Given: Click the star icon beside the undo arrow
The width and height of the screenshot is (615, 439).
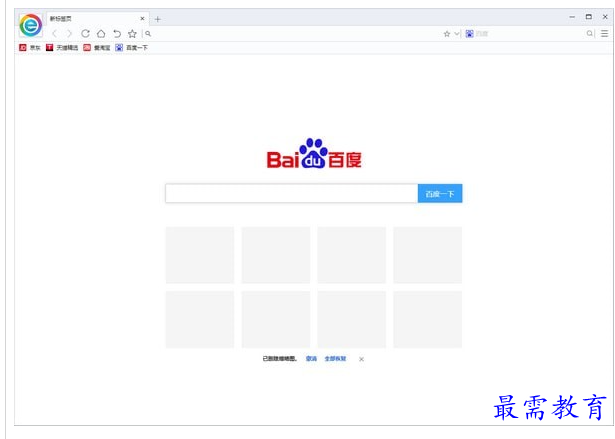Looking at the screenshot, I should [x=132, y=34].
